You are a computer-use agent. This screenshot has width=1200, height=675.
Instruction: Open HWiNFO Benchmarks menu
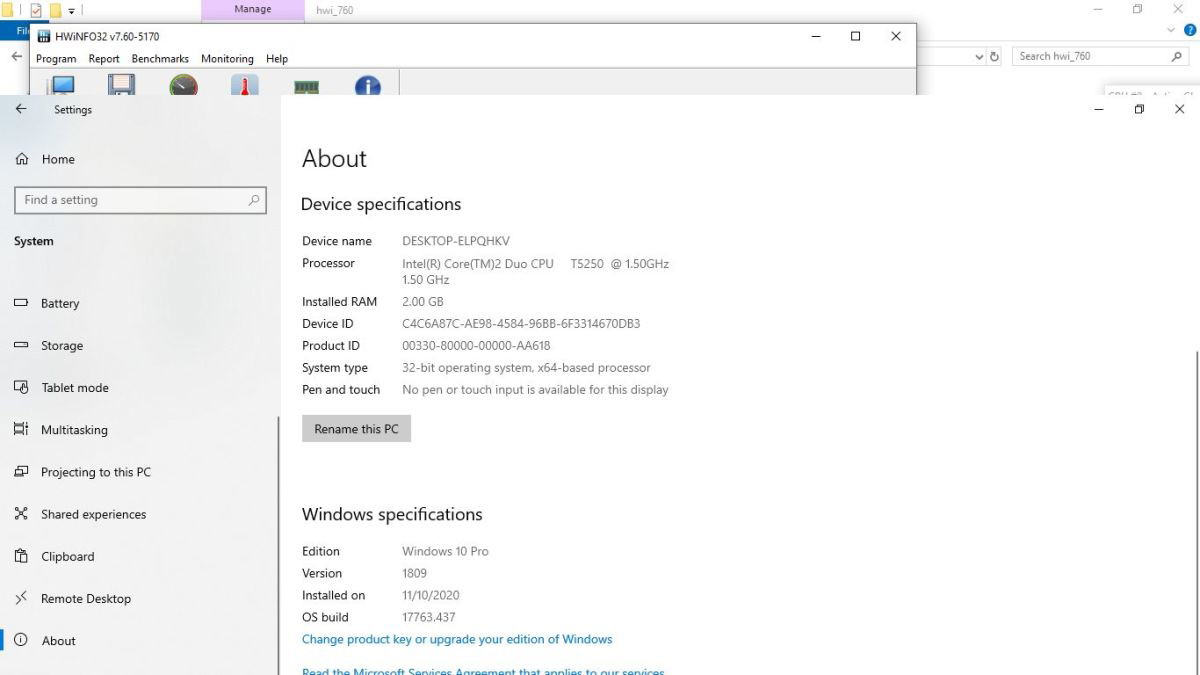(160, 59)
